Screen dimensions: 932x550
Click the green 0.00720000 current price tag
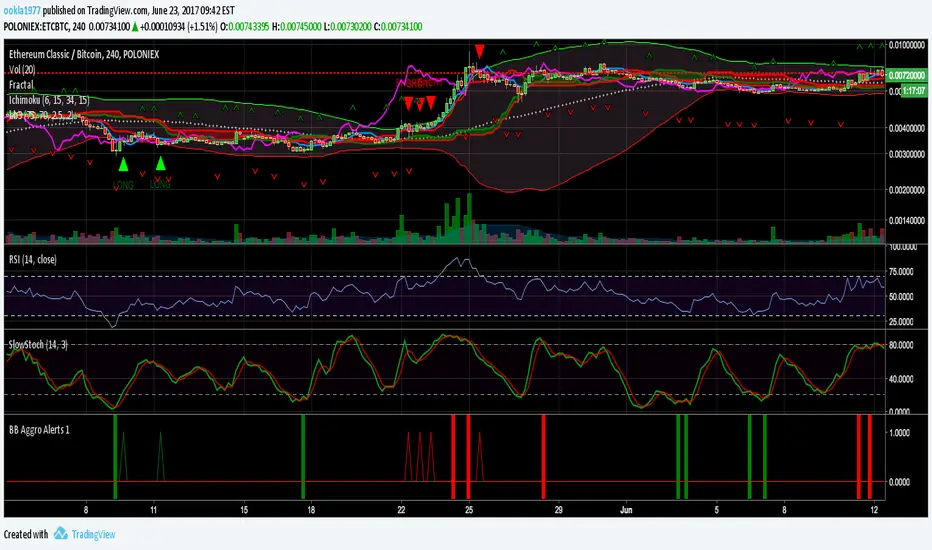(907, 76)
